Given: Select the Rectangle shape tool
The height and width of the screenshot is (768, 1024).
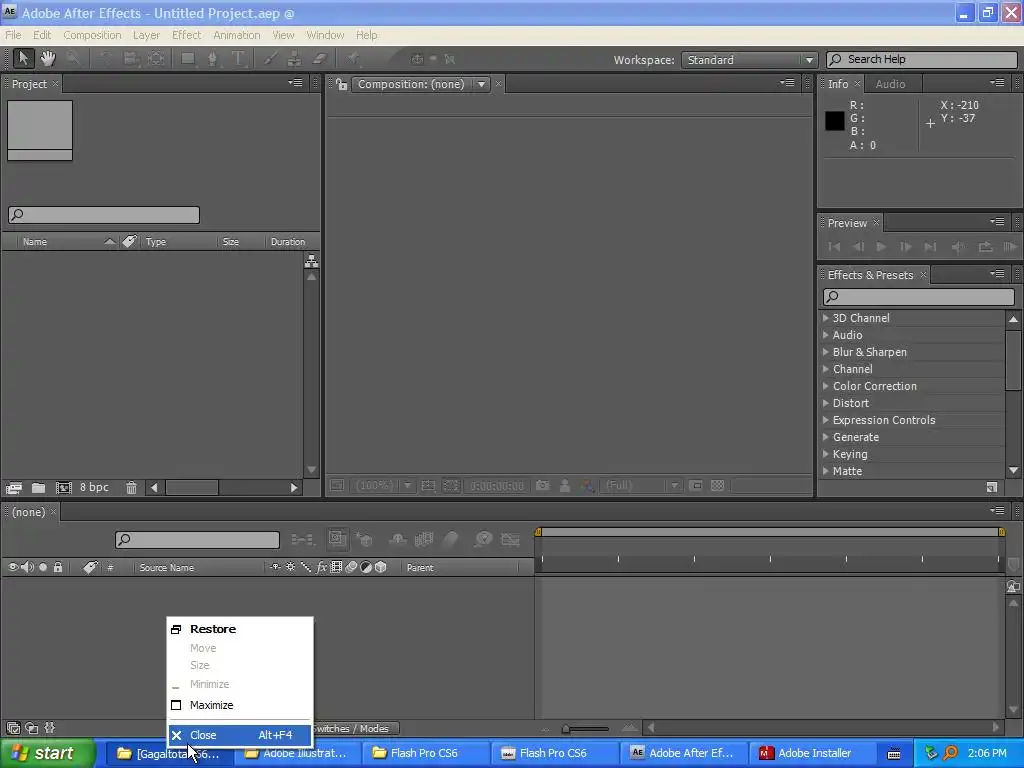Looking at the screenshot, I should point(188,59).
